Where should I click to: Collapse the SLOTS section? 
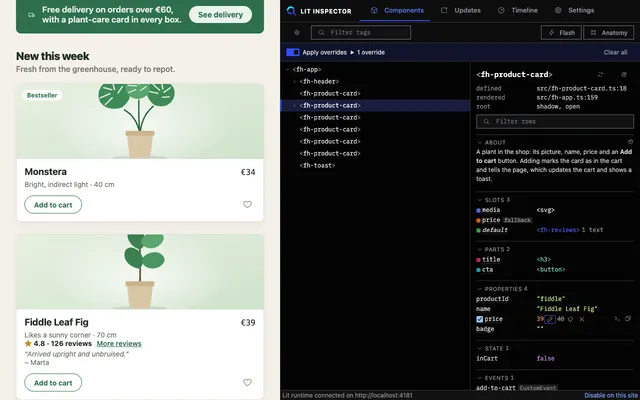tap(480, 200)
